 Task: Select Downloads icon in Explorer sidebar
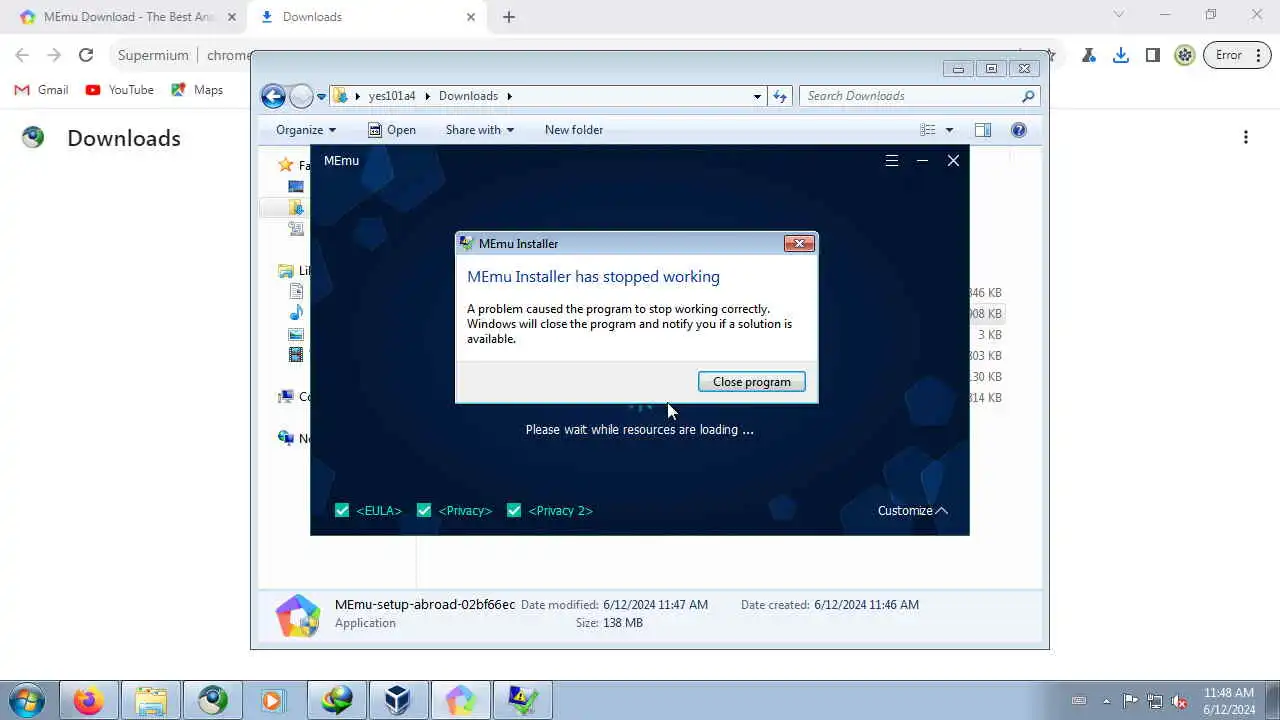[x=296, y=207]
